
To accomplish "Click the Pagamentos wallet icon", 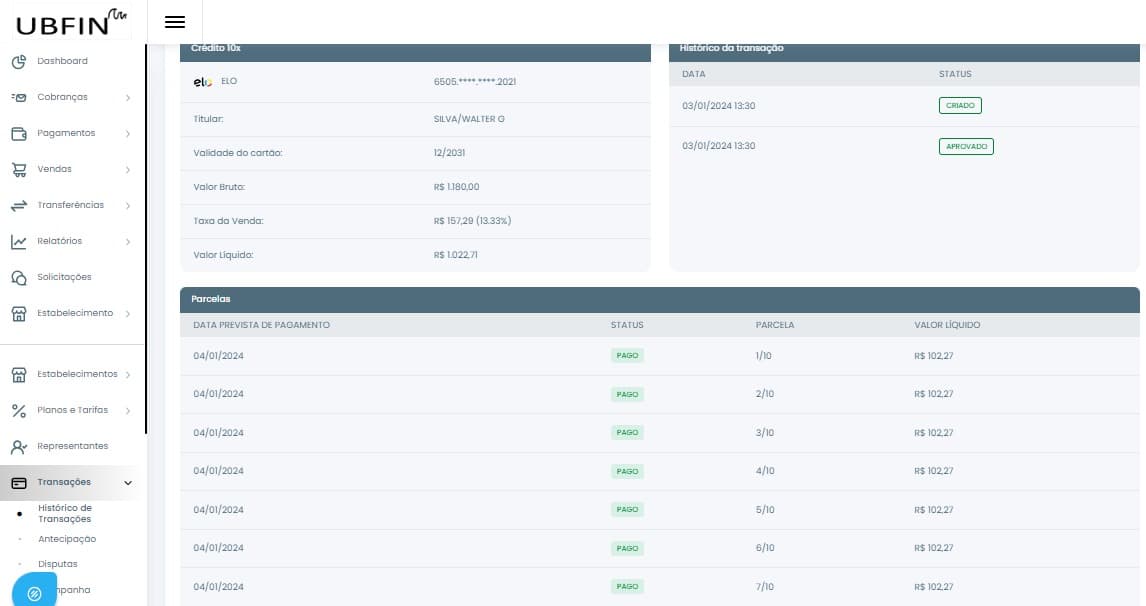I will (x=18, y=134).
